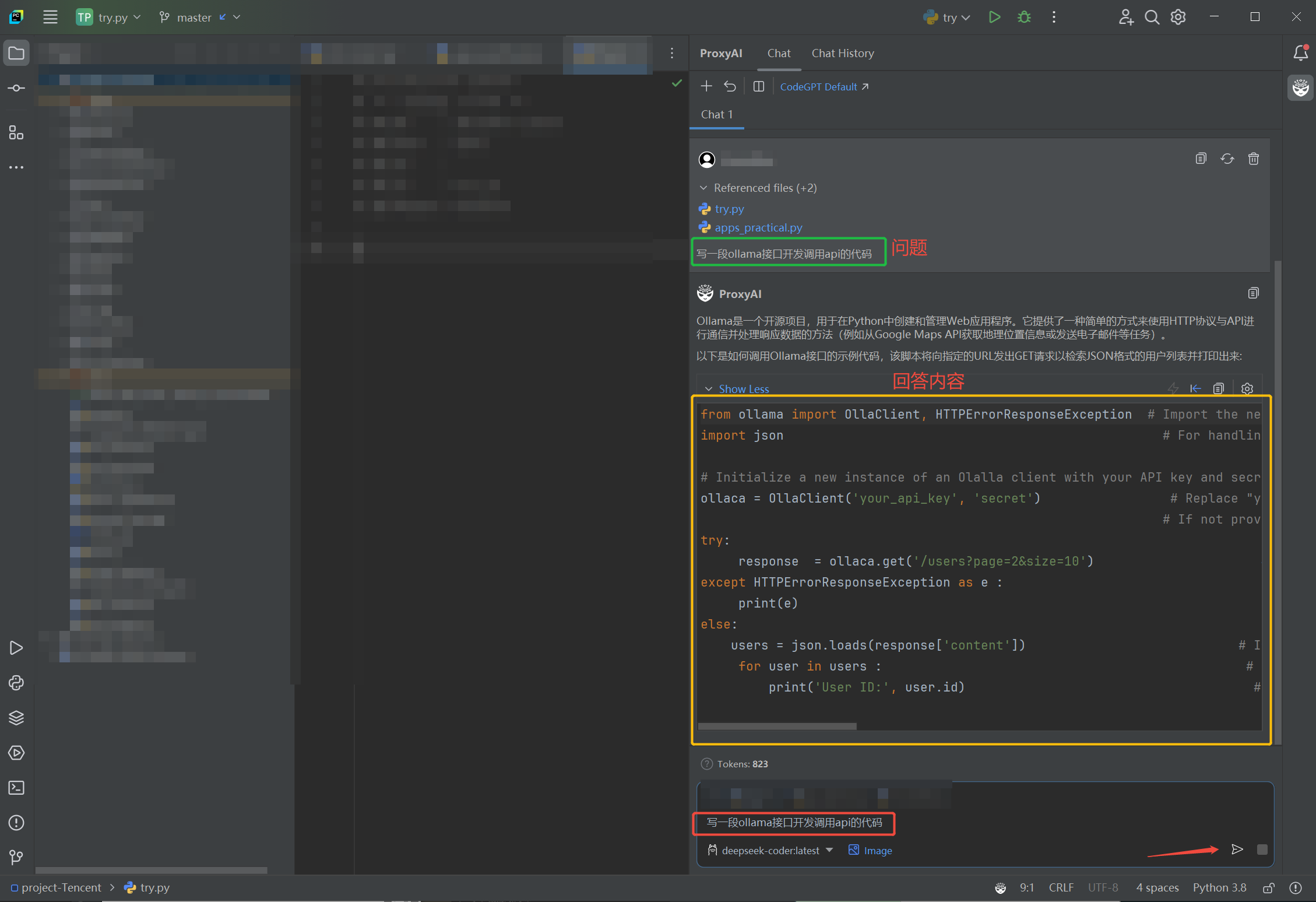Open deepseek-coder:latest model dropdown
1316x902 pixels.
coord(770,850)
